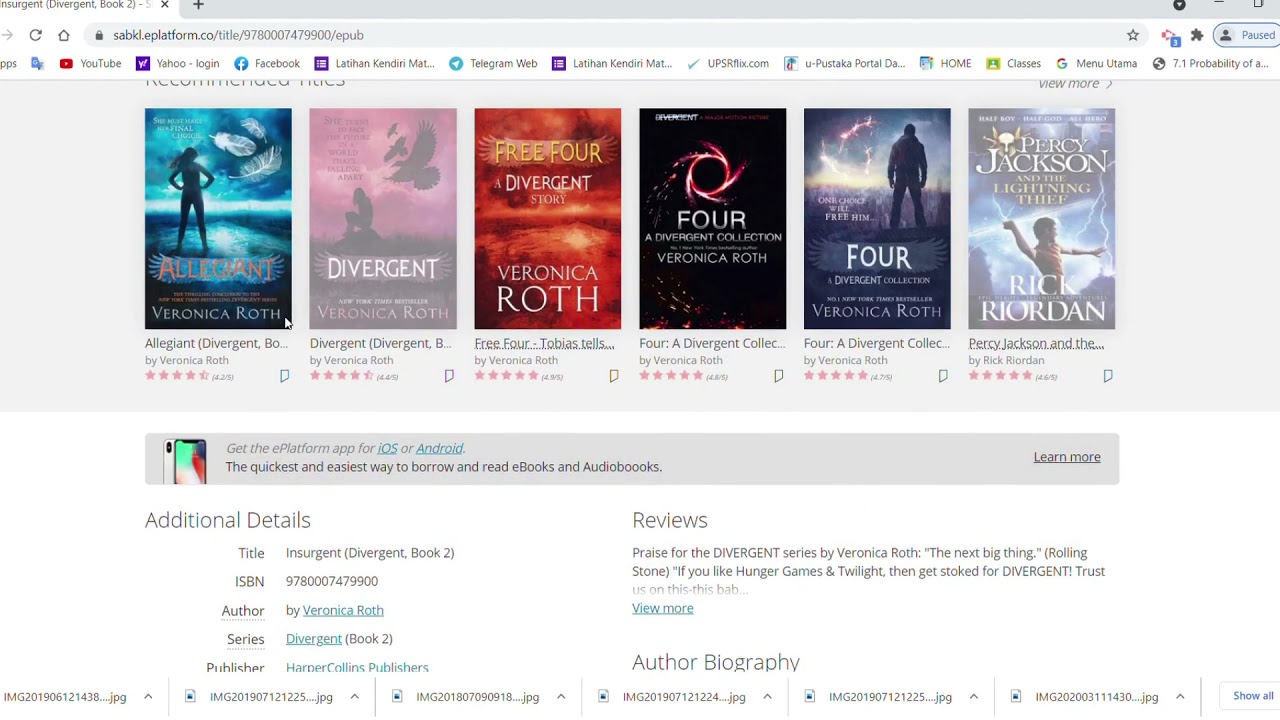
Task: Open the Allegiant (Divergent, Bo... title link
Action: click(x=216, y=343)
